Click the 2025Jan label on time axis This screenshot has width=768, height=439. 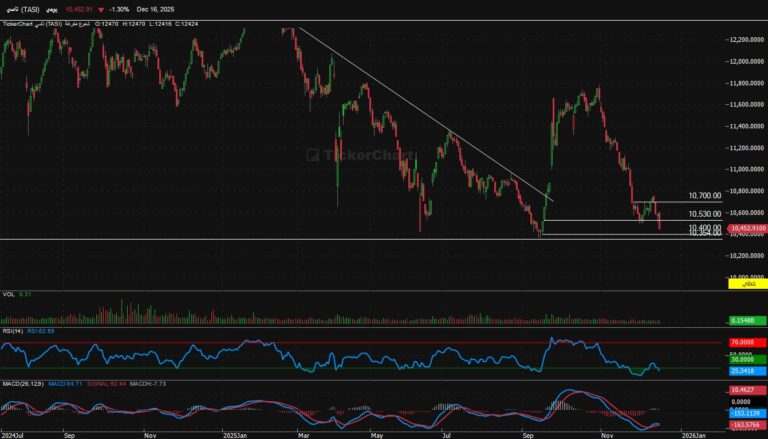[x=235, y=435]
